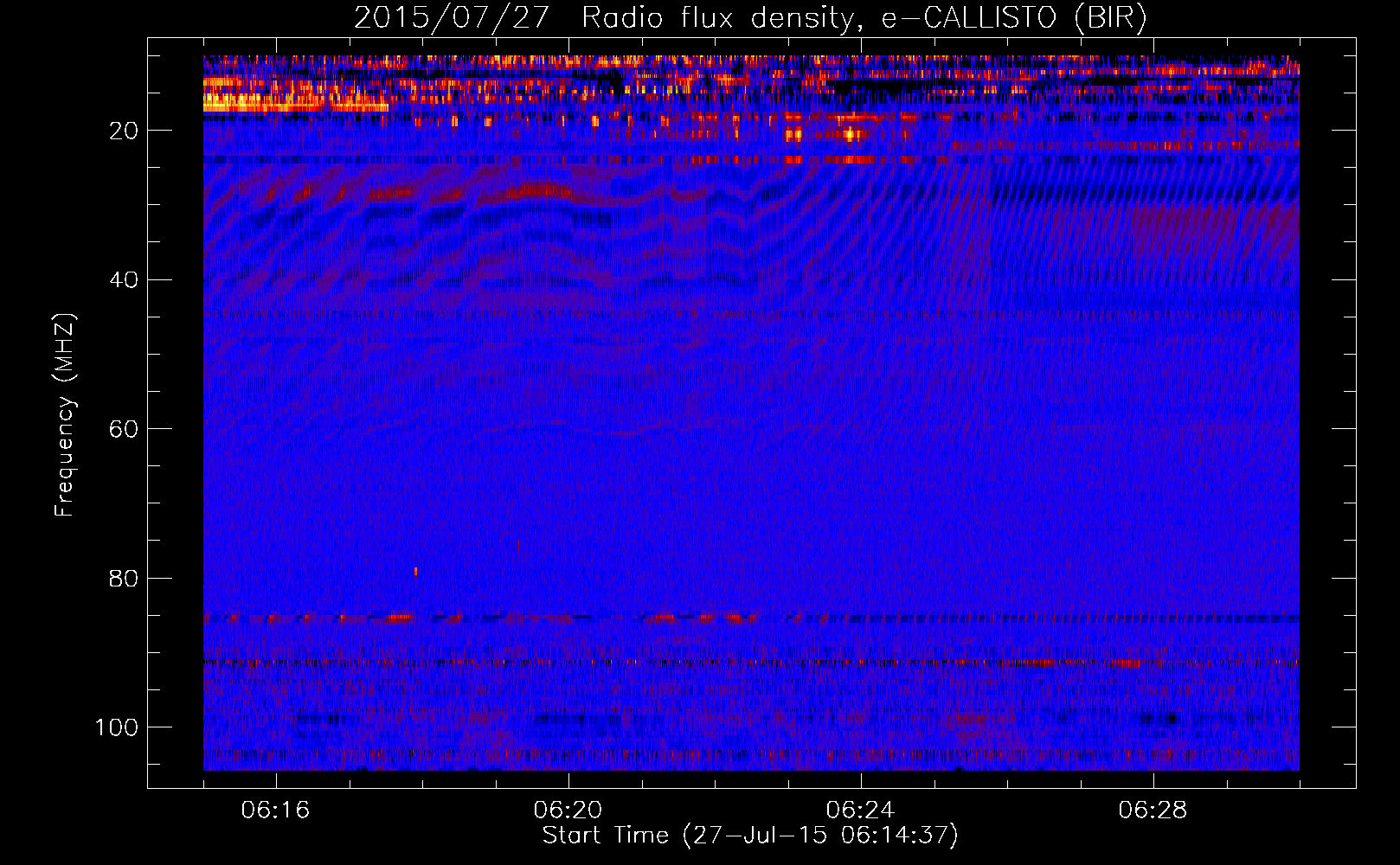Click the "40" frequency tick label

(124, 280)
